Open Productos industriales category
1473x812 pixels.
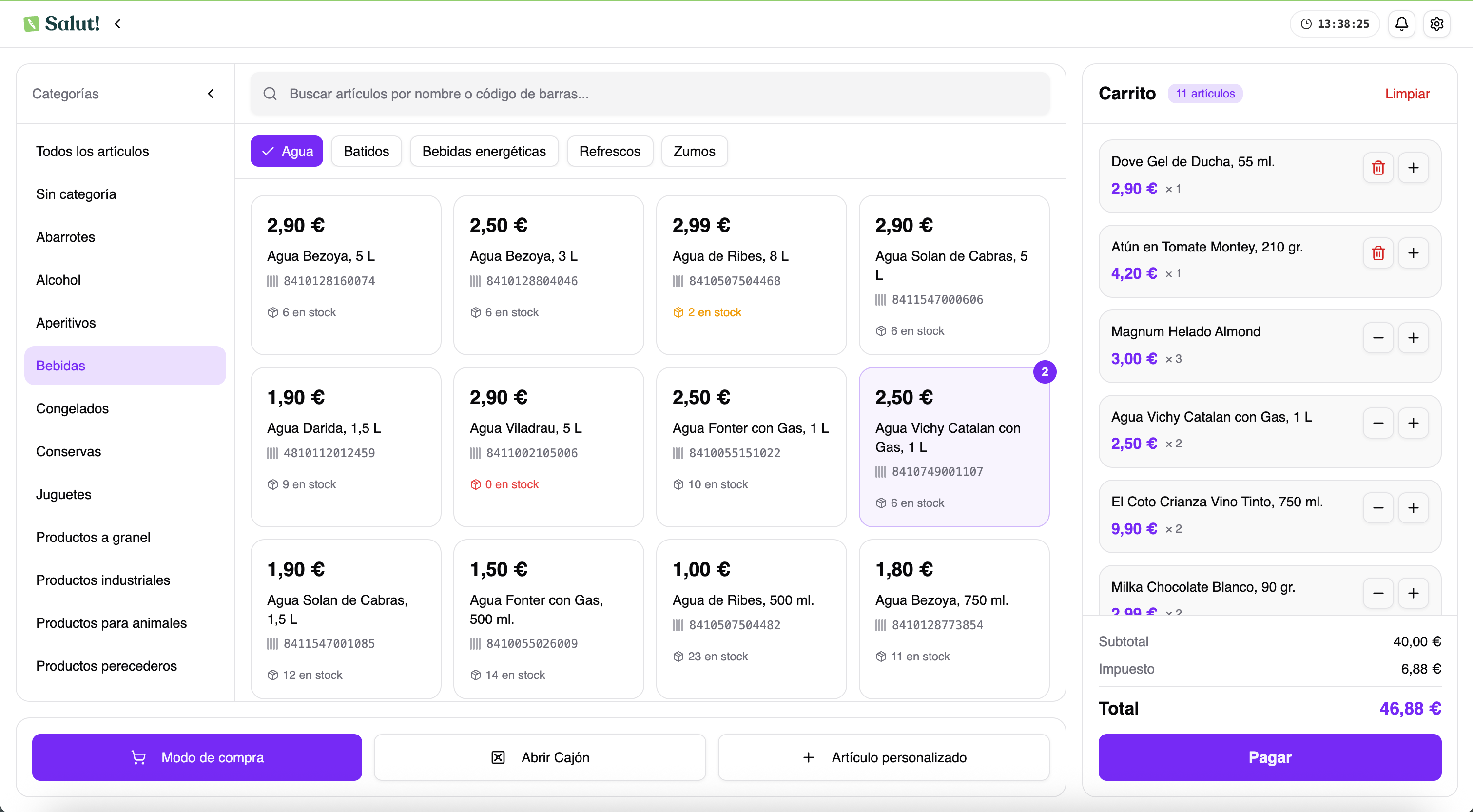[x=125, y=580]
